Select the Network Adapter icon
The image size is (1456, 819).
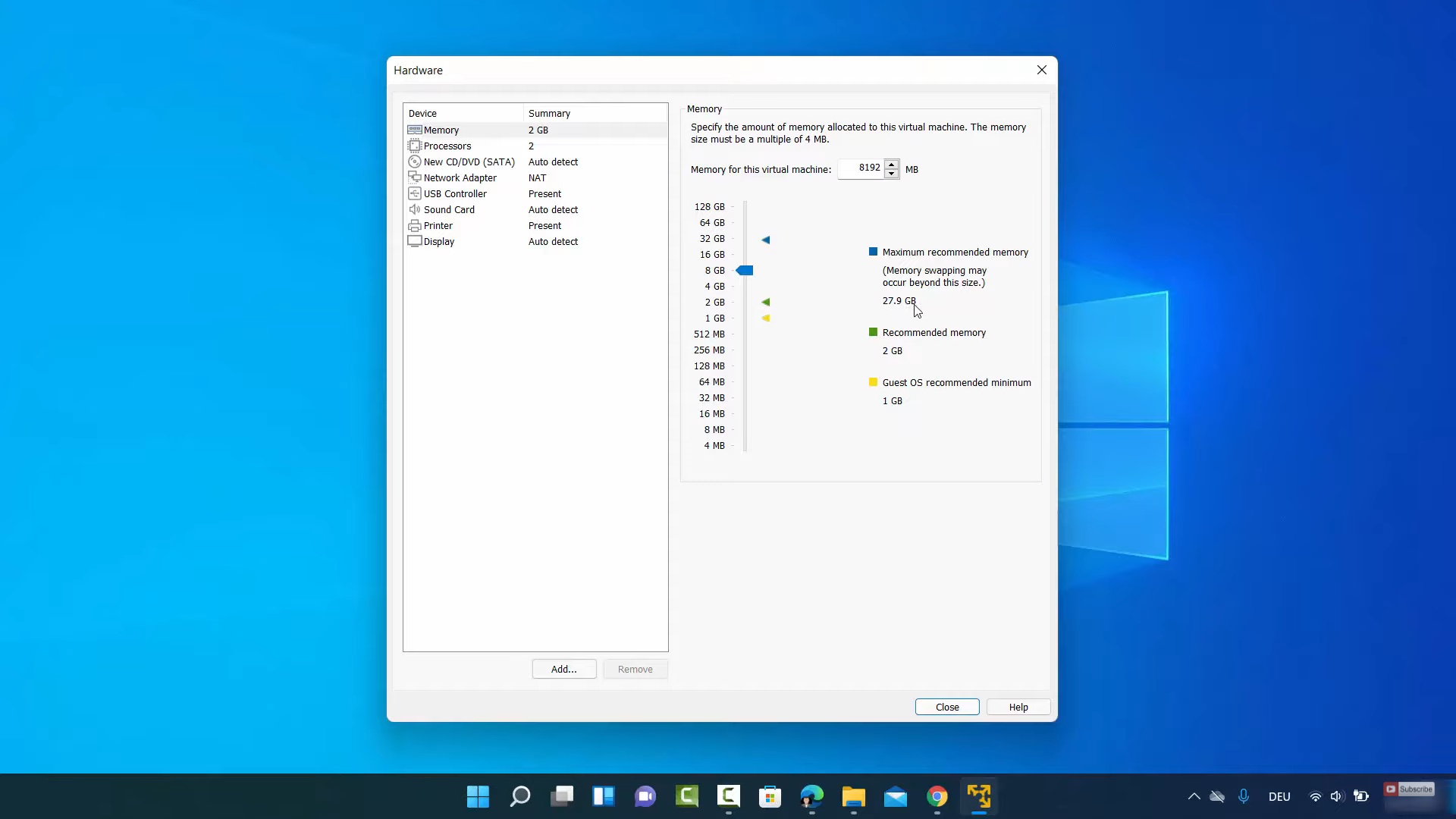coord(415,177)
